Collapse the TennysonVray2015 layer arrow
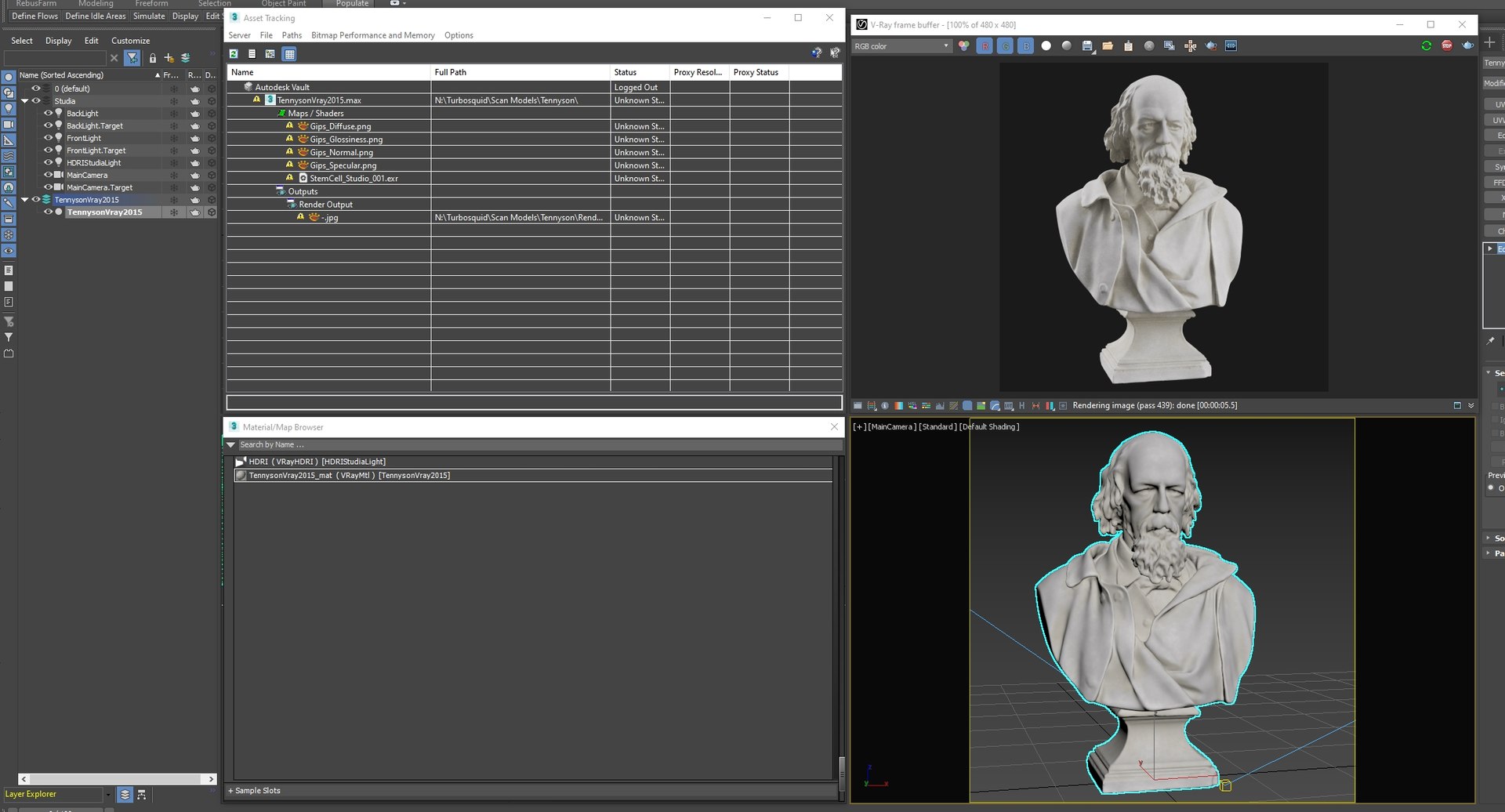The image size is (1505, 812). click(x=24, y=200)
